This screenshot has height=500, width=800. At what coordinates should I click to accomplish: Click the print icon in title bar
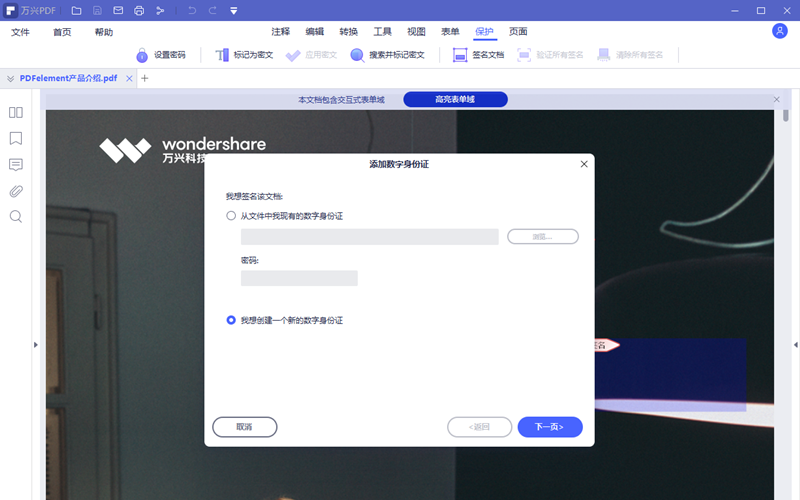[x=139, y=11]
